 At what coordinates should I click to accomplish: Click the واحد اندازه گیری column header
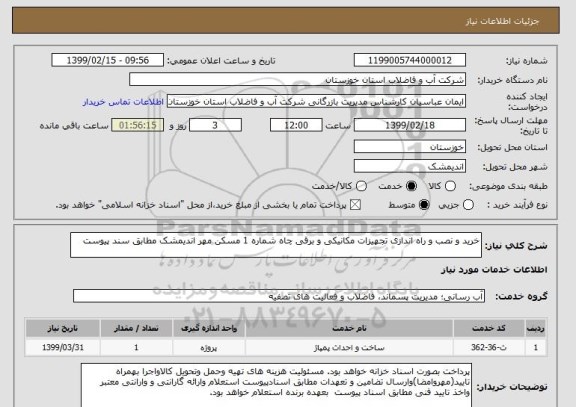click(x=209, y=328)
